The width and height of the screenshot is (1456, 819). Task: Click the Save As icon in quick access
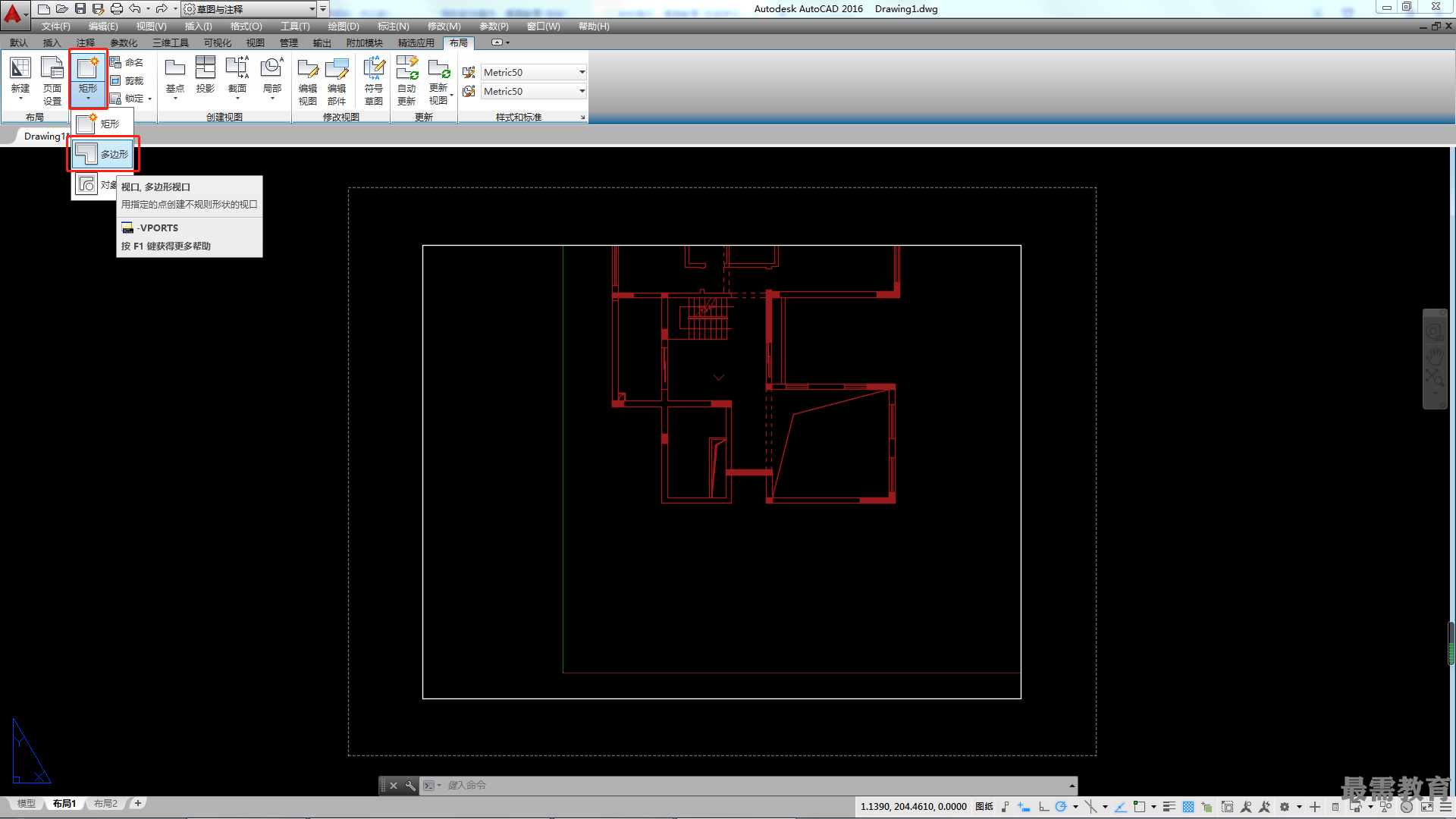coord(98,9)
